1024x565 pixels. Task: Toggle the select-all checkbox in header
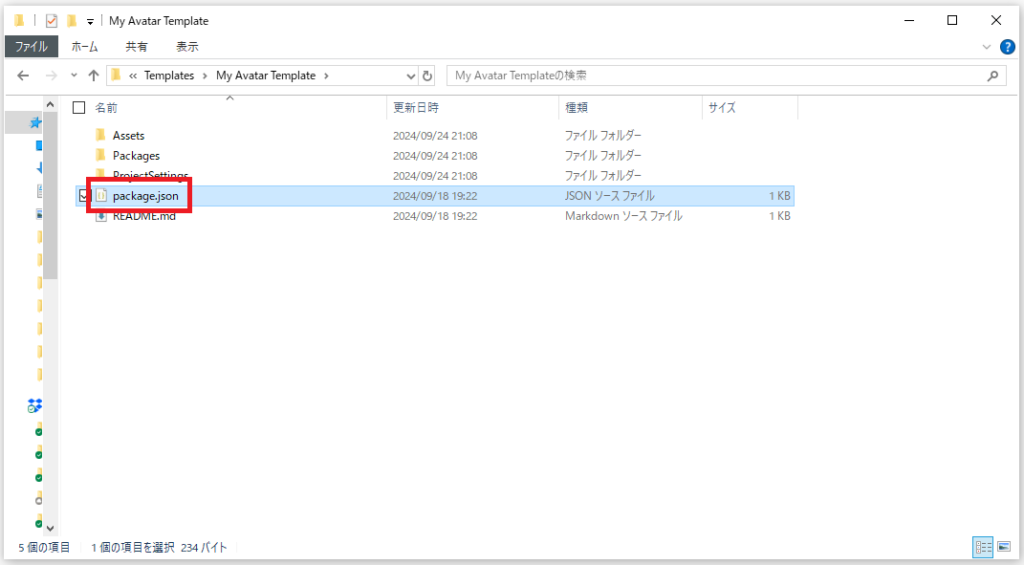[x=79, y=108]
